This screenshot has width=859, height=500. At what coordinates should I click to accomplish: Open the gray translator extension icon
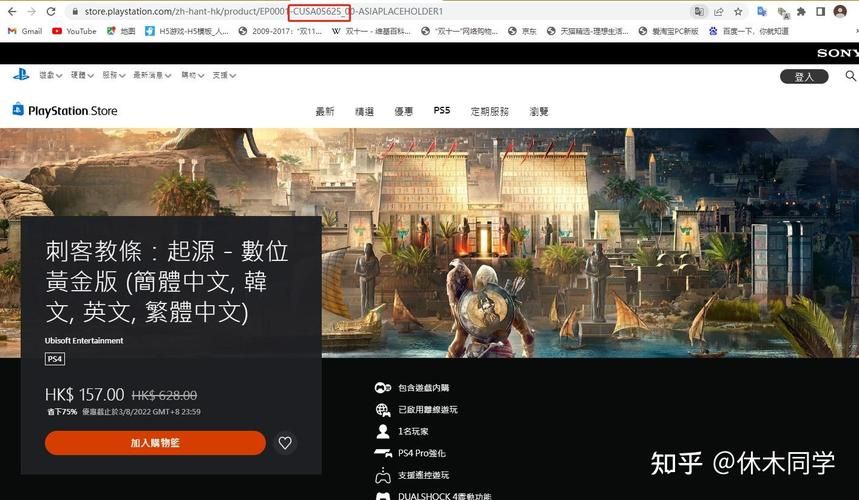[782, 12]
